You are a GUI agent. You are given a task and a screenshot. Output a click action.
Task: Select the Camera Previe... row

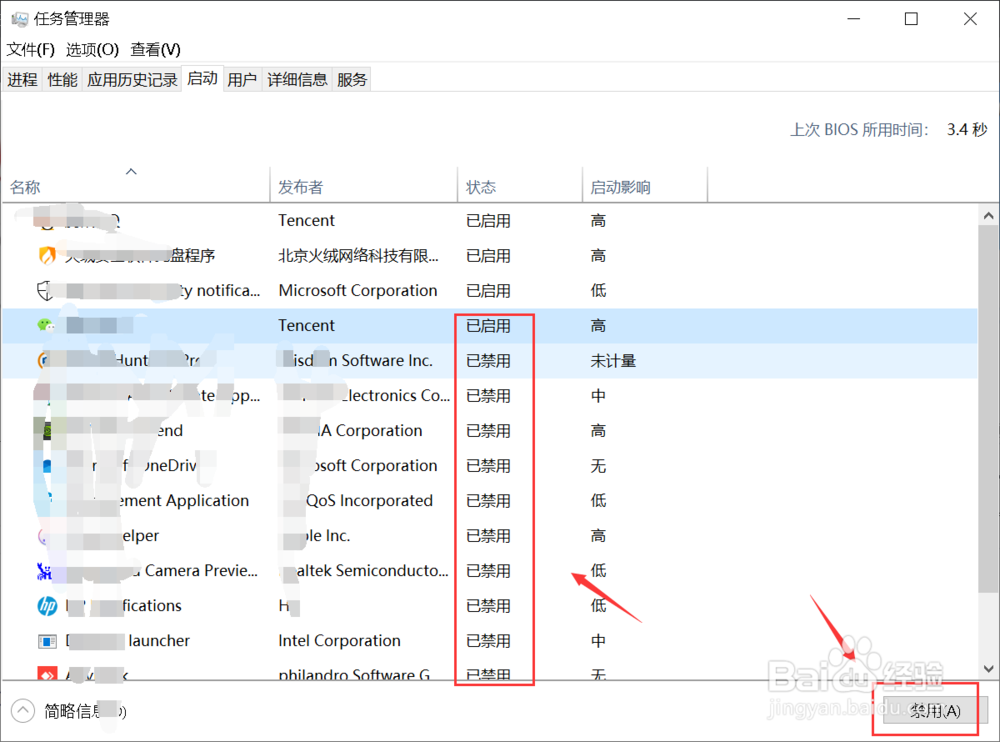click(490, 570)
